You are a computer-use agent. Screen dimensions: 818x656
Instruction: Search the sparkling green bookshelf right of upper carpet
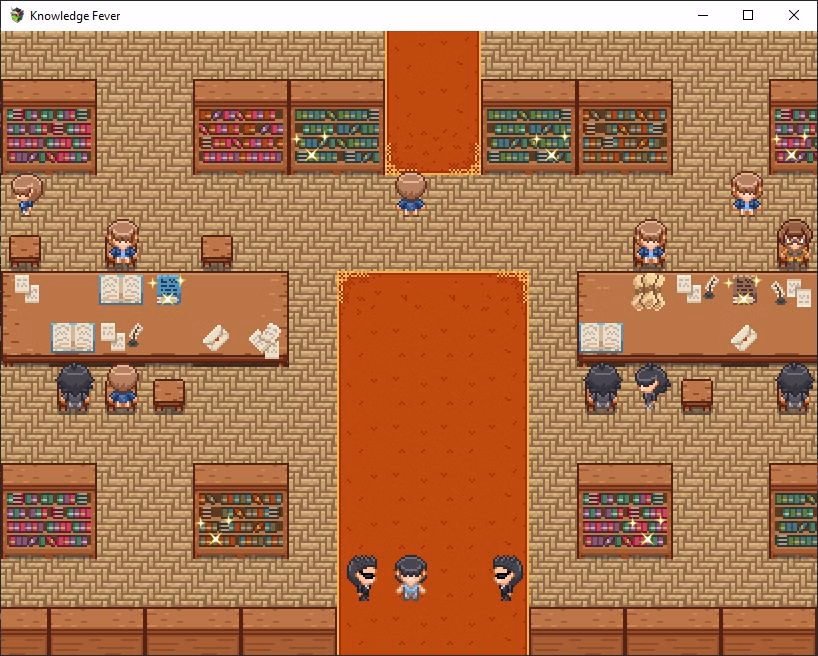coord(528,127)
